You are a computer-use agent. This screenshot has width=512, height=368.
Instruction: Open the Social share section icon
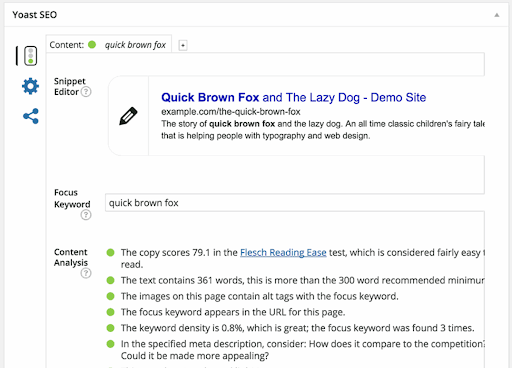31,116
